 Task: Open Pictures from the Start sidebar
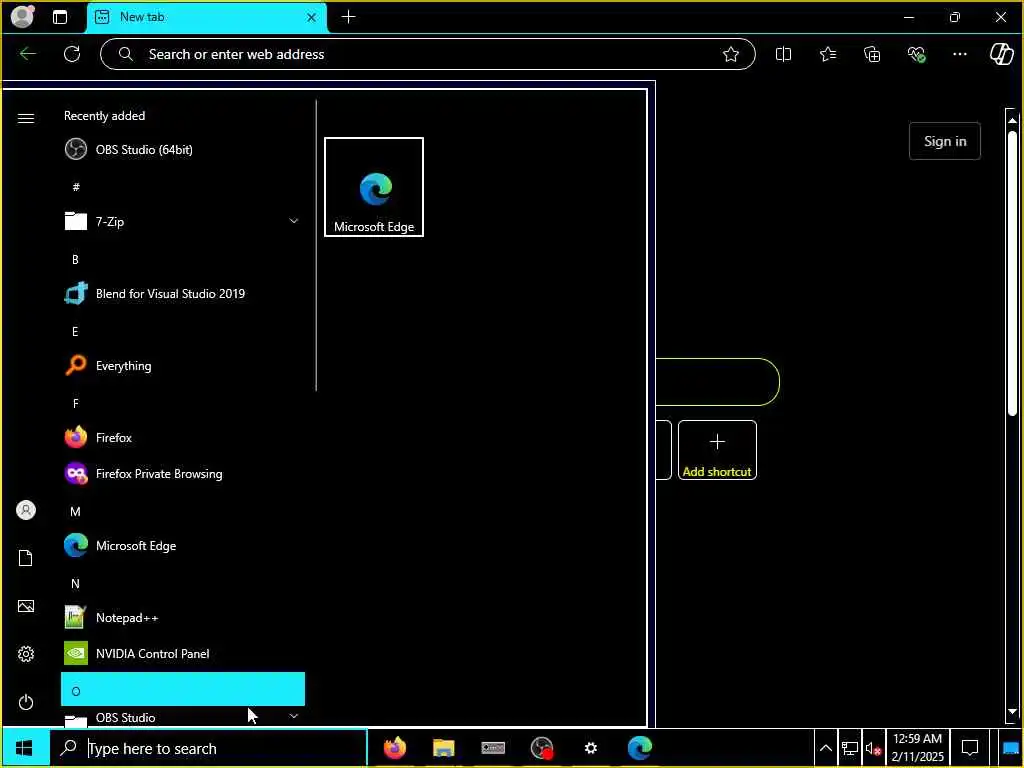[26, 606]
